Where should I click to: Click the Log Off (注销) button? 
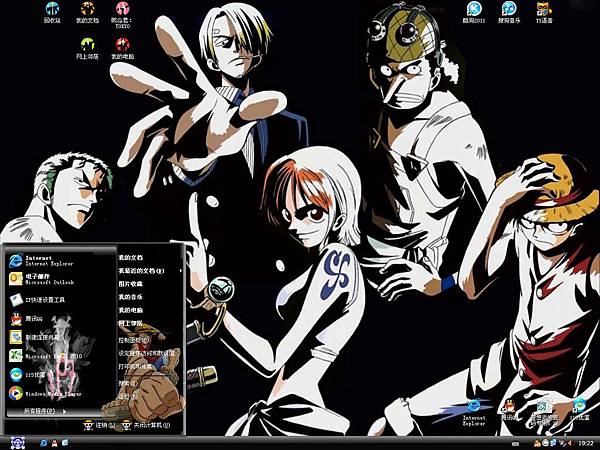[99, 424]
